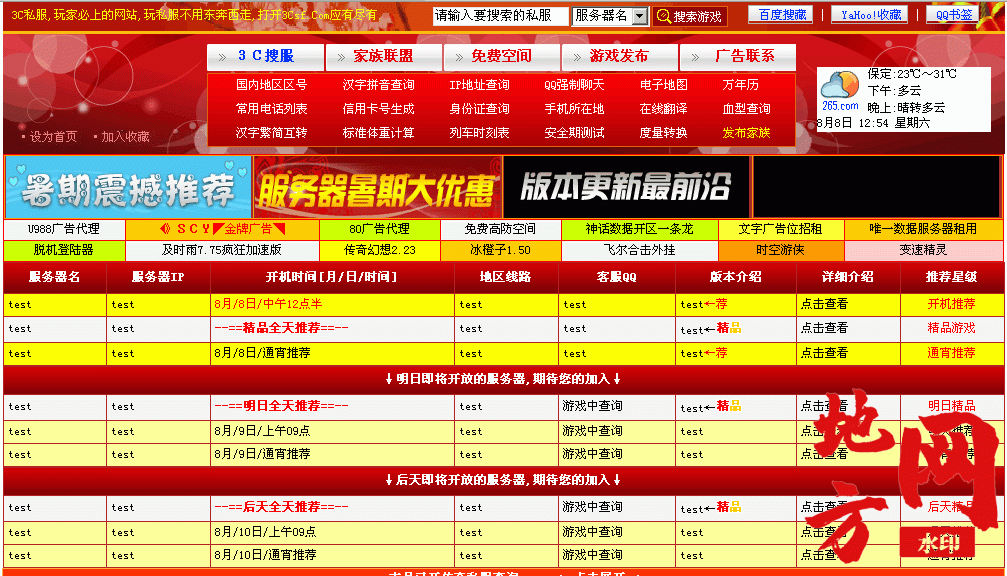Click the 明日精品 rating text

click(x=951, y=406)
